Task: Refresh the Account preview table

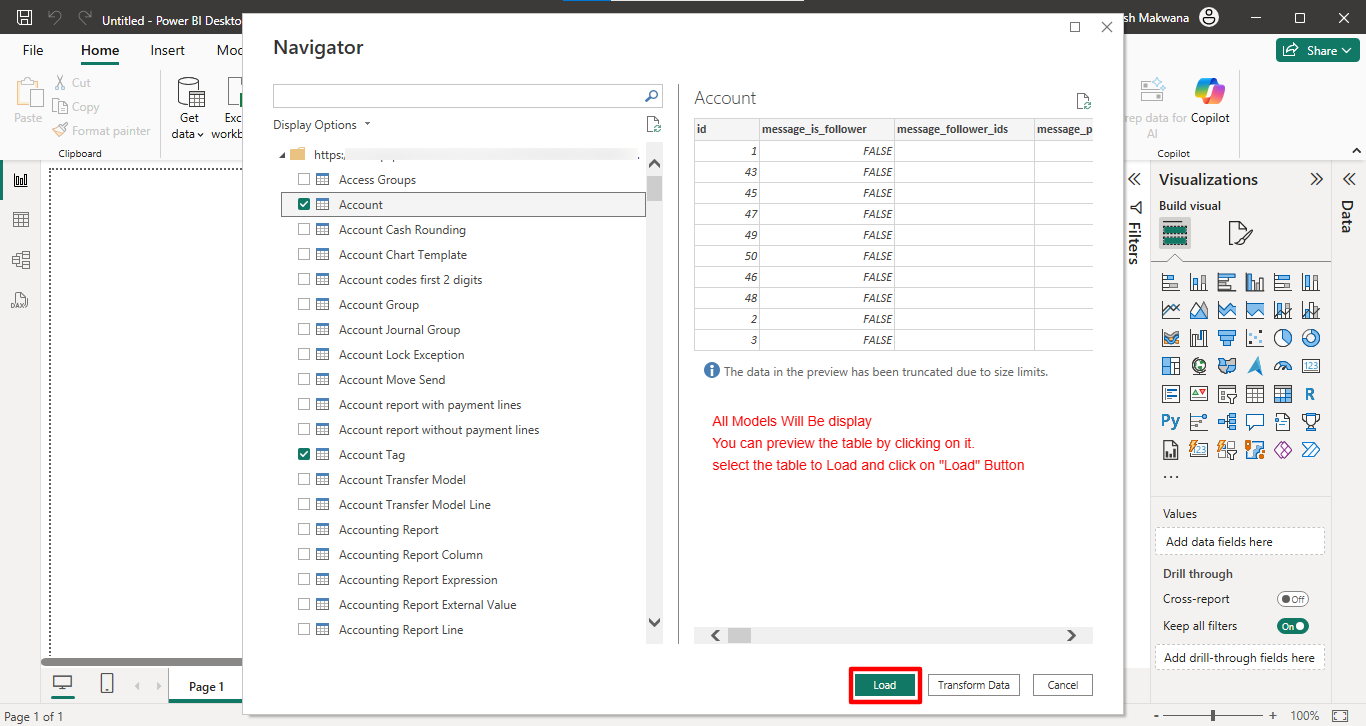Action: tap(1083, 101)
